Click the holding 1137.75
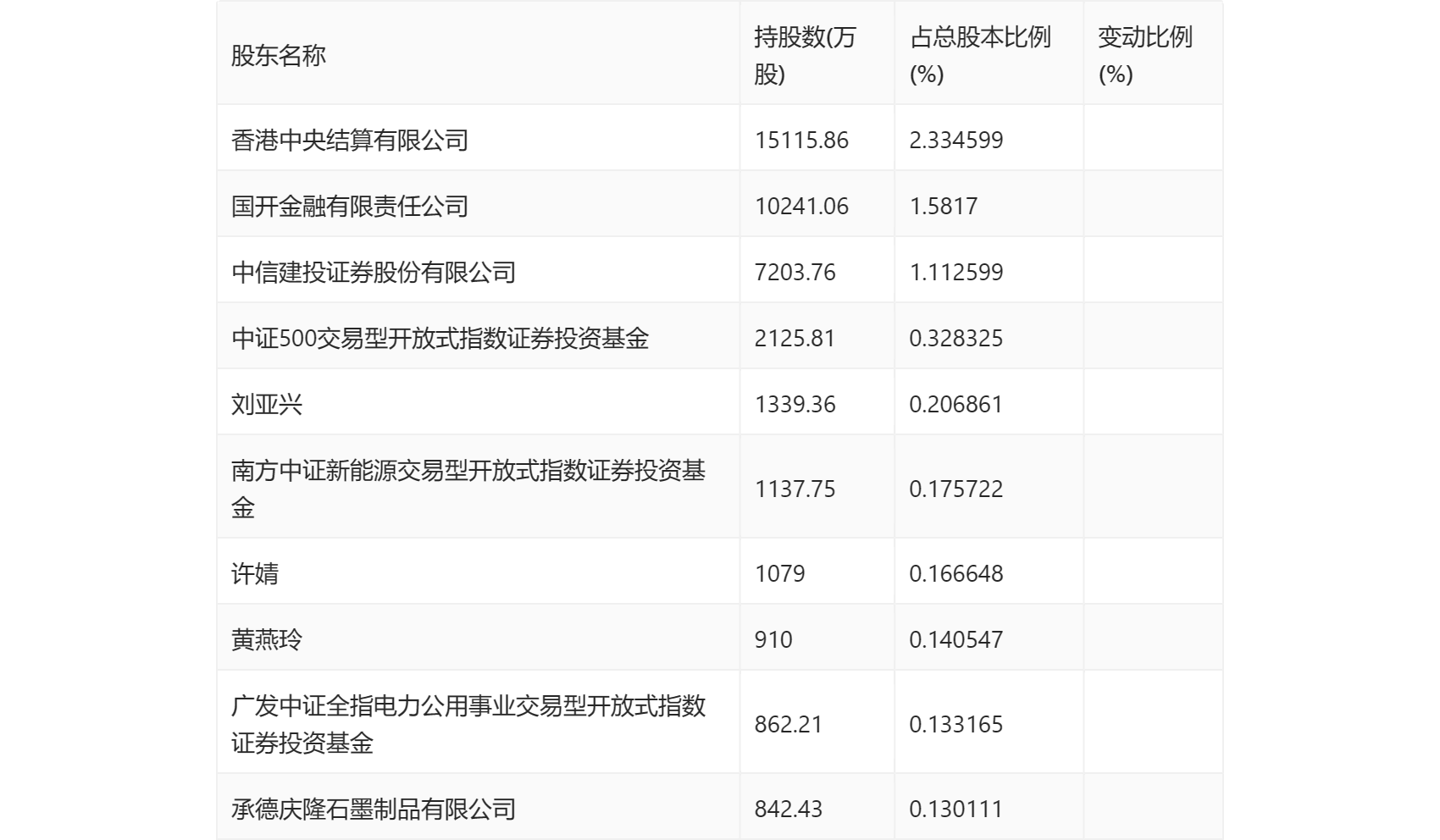The height and width of the screenshot is (840, 1440). pyautogui.click(x=795, y=489)
